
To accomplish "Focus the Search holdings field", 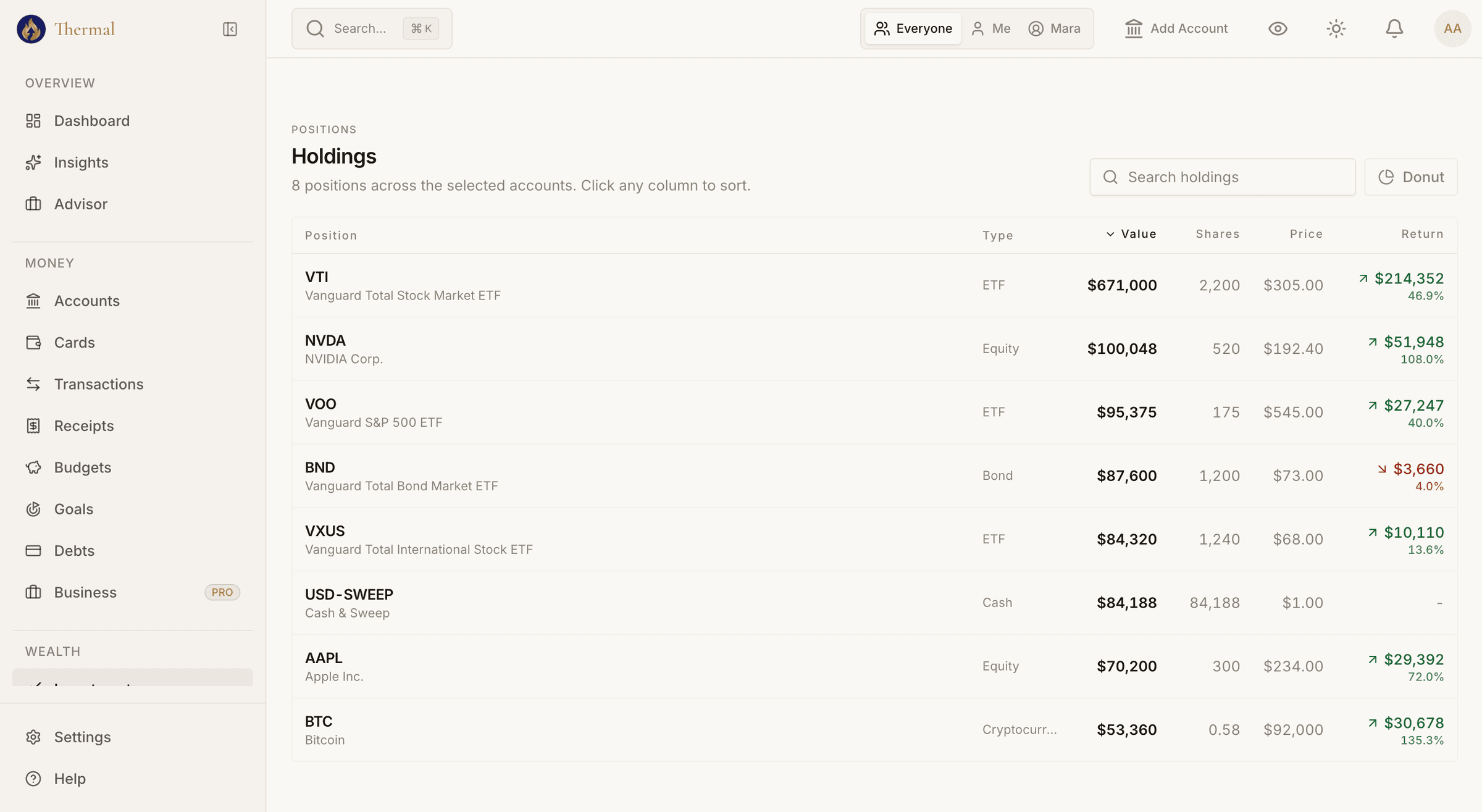I will click(x=1223, y=177).
